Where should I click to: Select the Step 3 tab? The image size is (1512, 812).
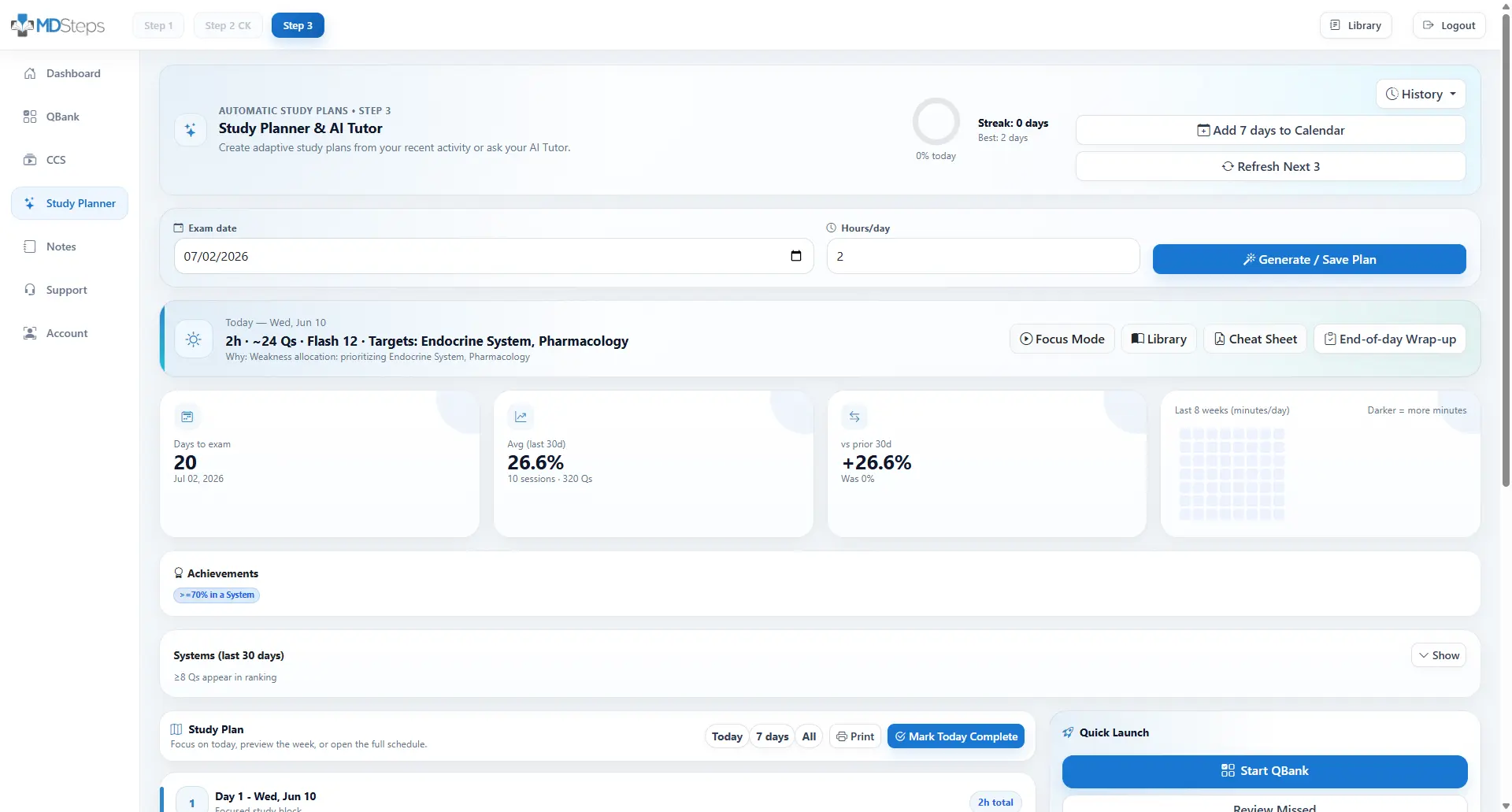click(298, 25)
